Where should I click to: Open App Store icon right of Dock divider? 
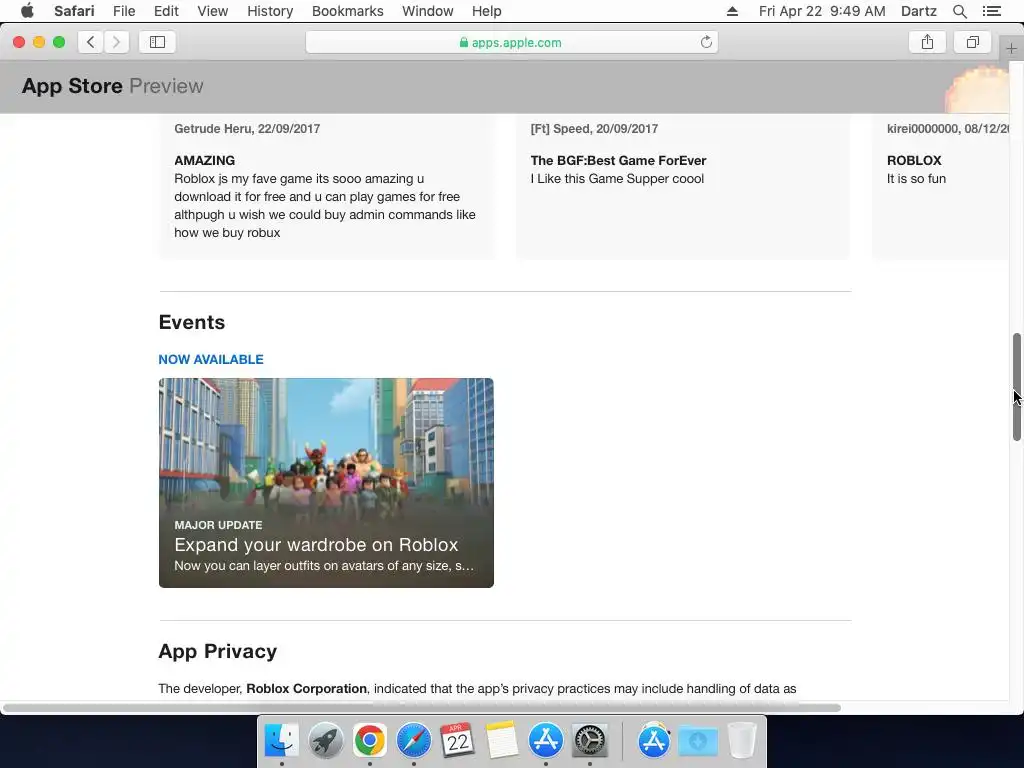click(x=654, y=740)
